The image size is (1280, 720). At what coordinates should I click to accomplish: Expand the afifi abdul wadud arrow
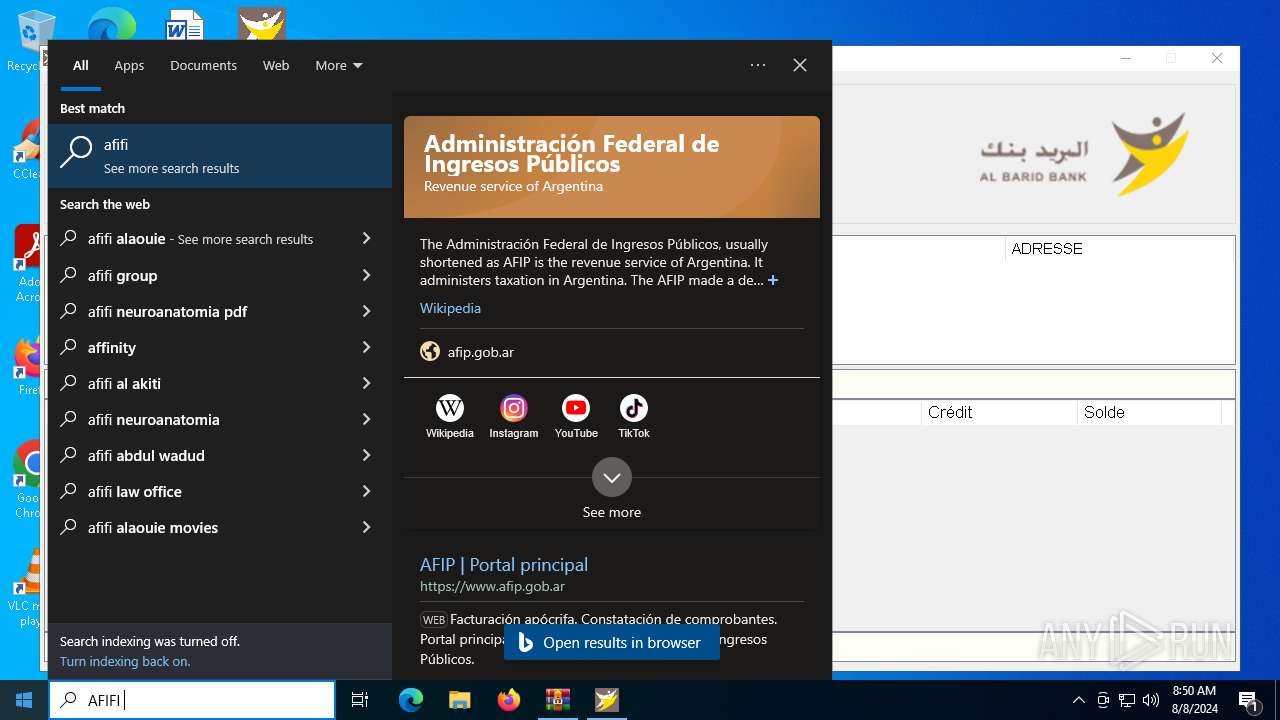click(366, 455)
